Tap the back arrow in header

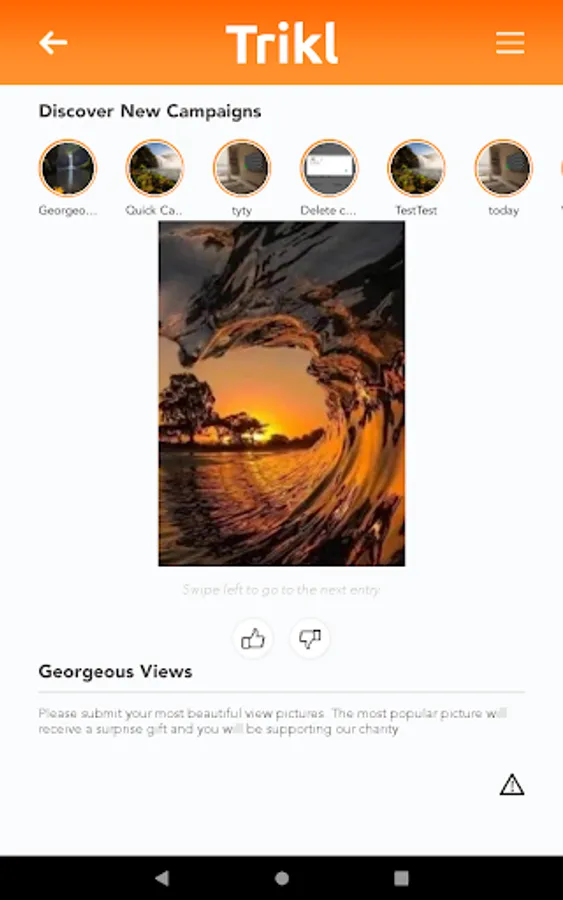click(53, 43)
